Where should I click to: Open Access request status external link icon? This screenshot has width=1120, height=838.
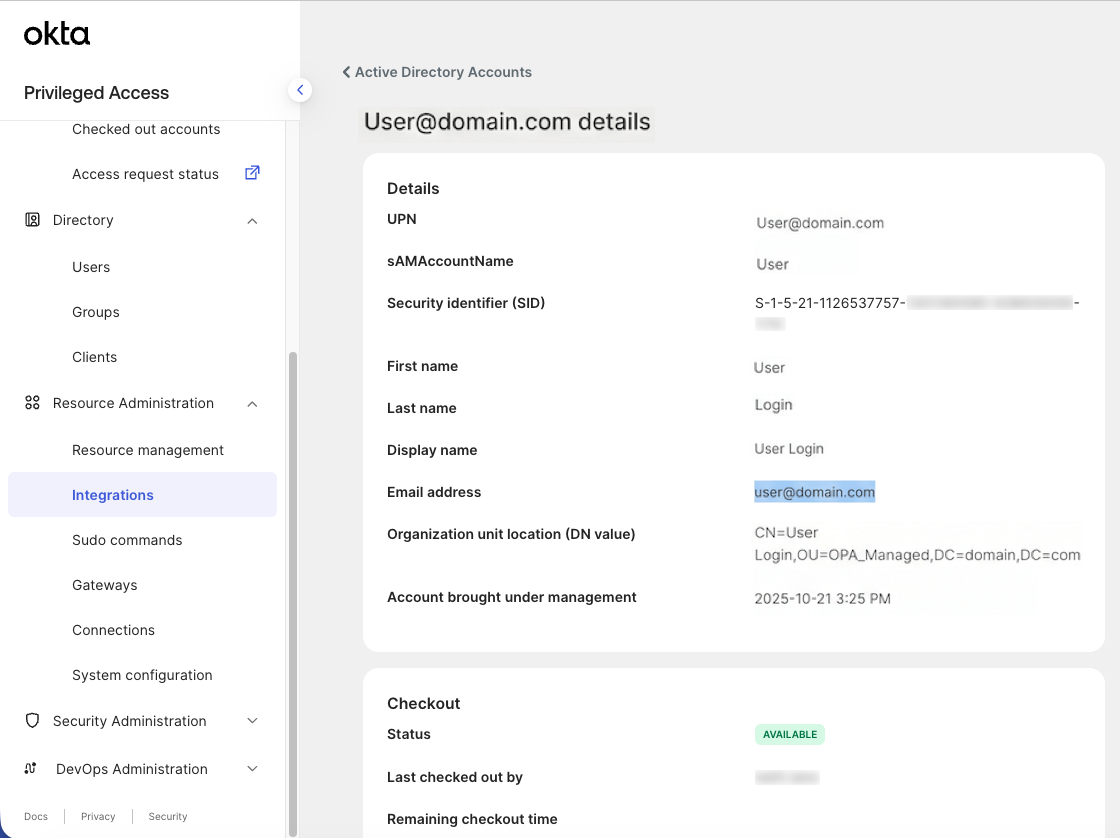(x=252, y=173)
